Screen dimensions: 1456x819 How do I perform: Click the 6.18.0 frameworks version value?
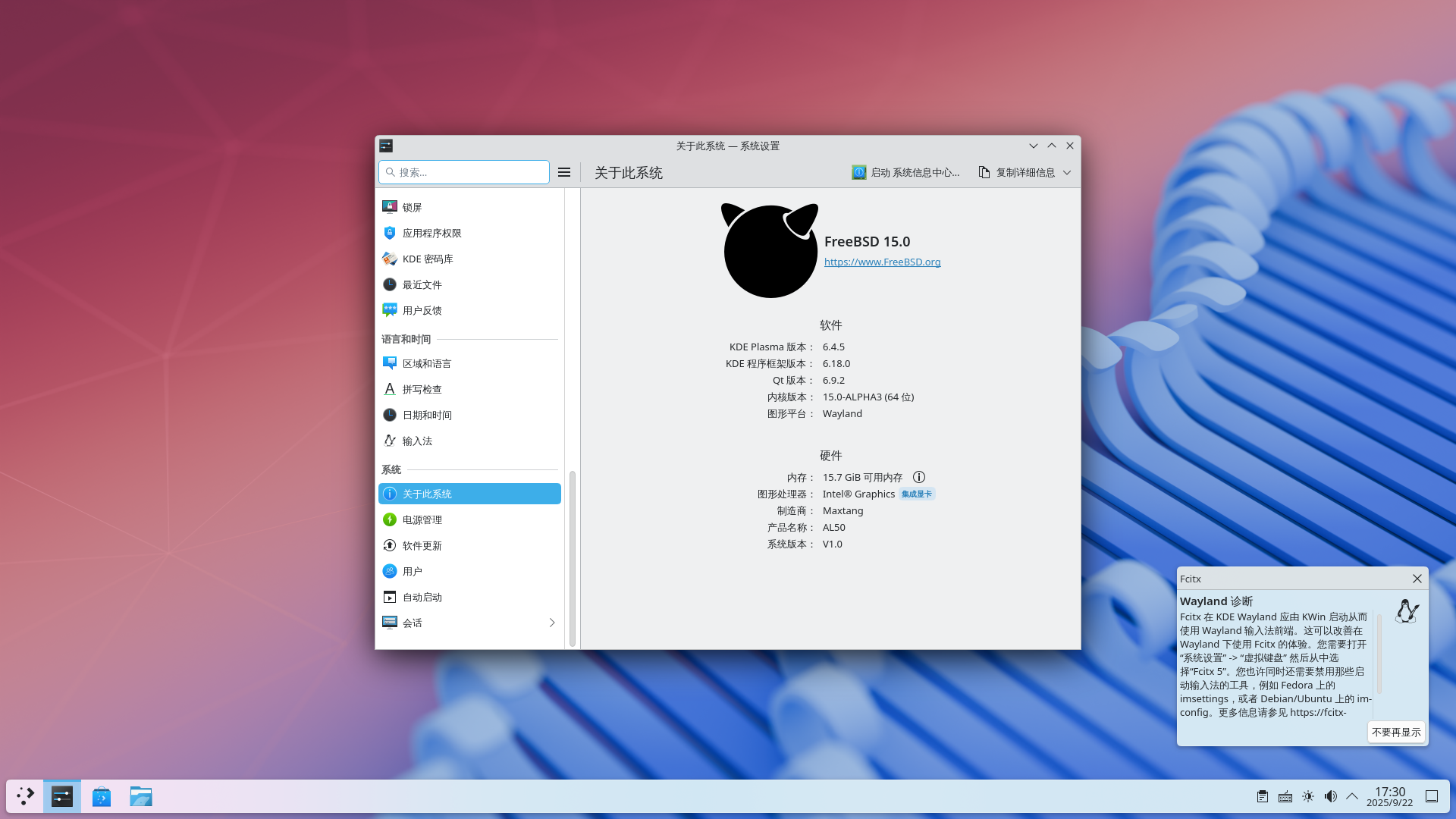tap(836, 363)
